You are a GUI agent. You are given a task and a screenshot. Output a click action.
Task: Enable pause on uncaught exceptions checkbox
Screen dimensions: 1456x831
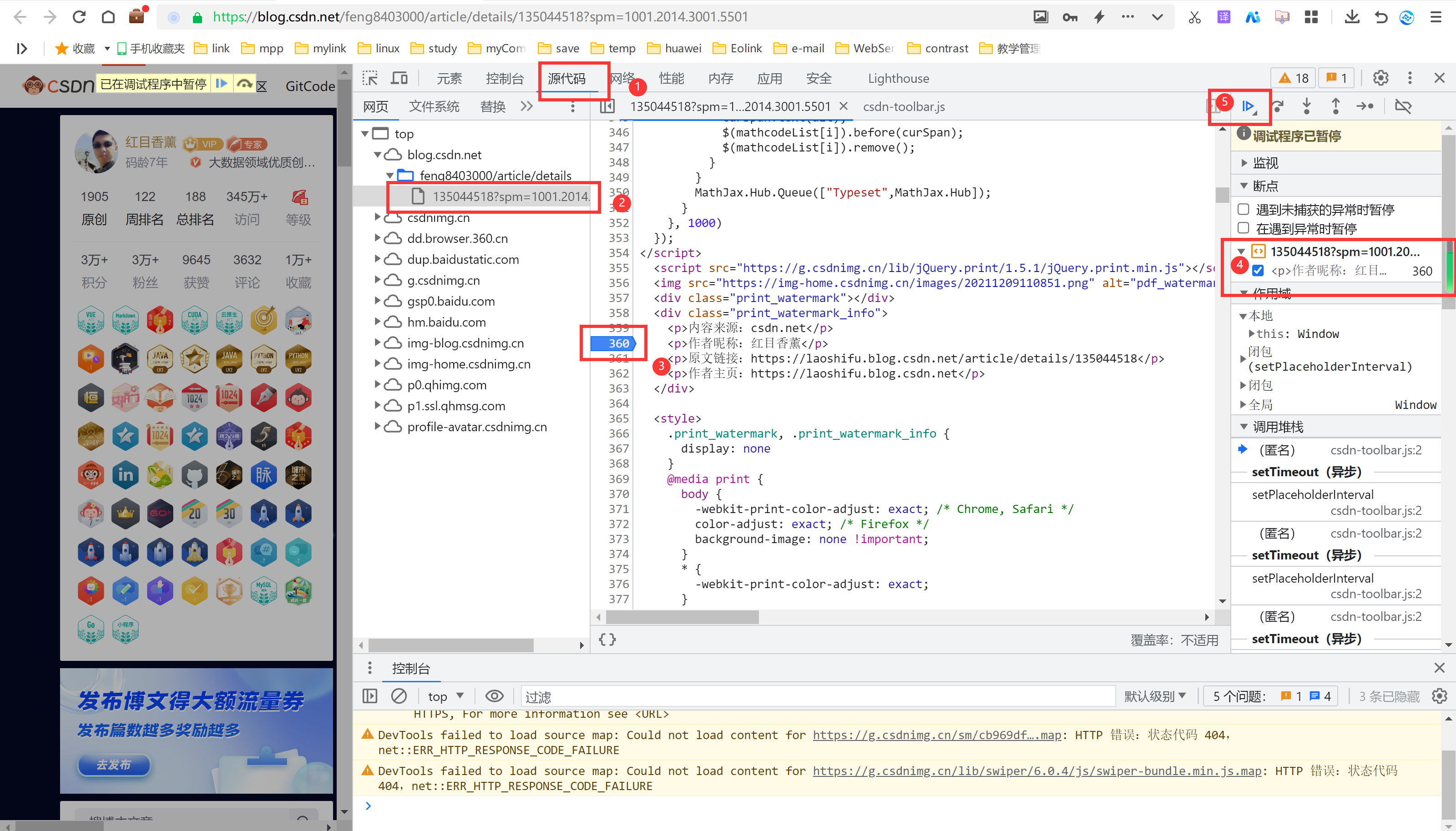(x=1244, y=210)
